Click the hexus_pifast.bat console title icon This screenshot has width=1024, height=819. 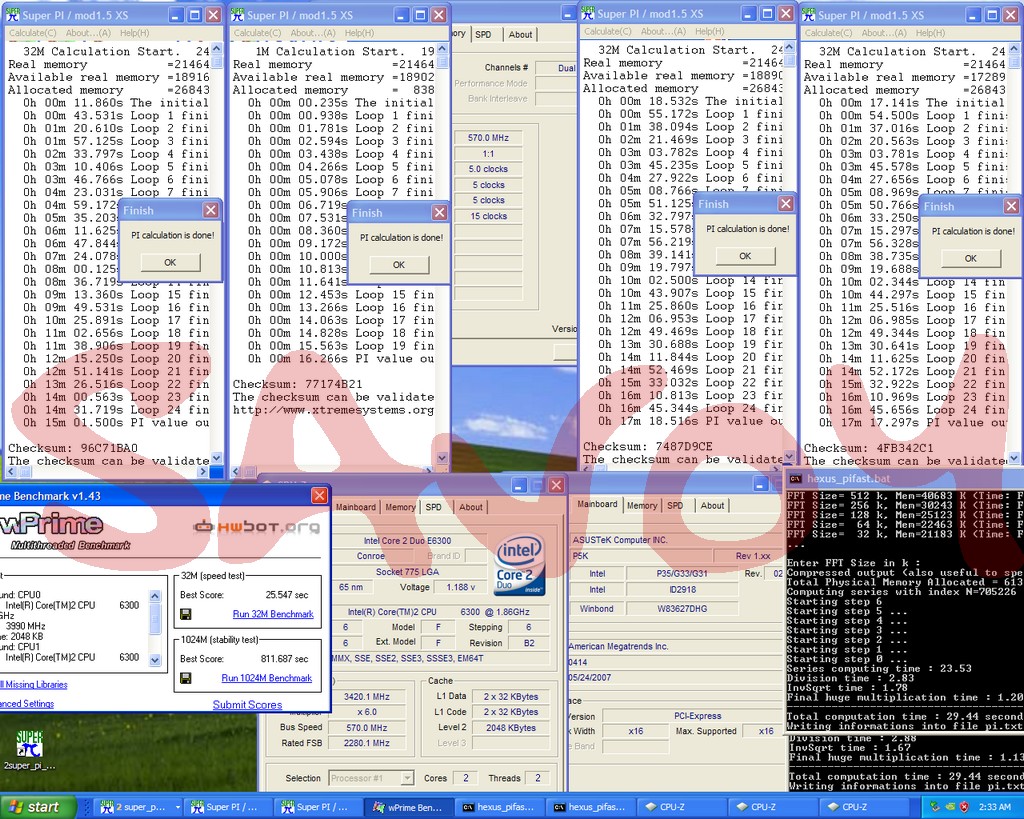[795, 479]
